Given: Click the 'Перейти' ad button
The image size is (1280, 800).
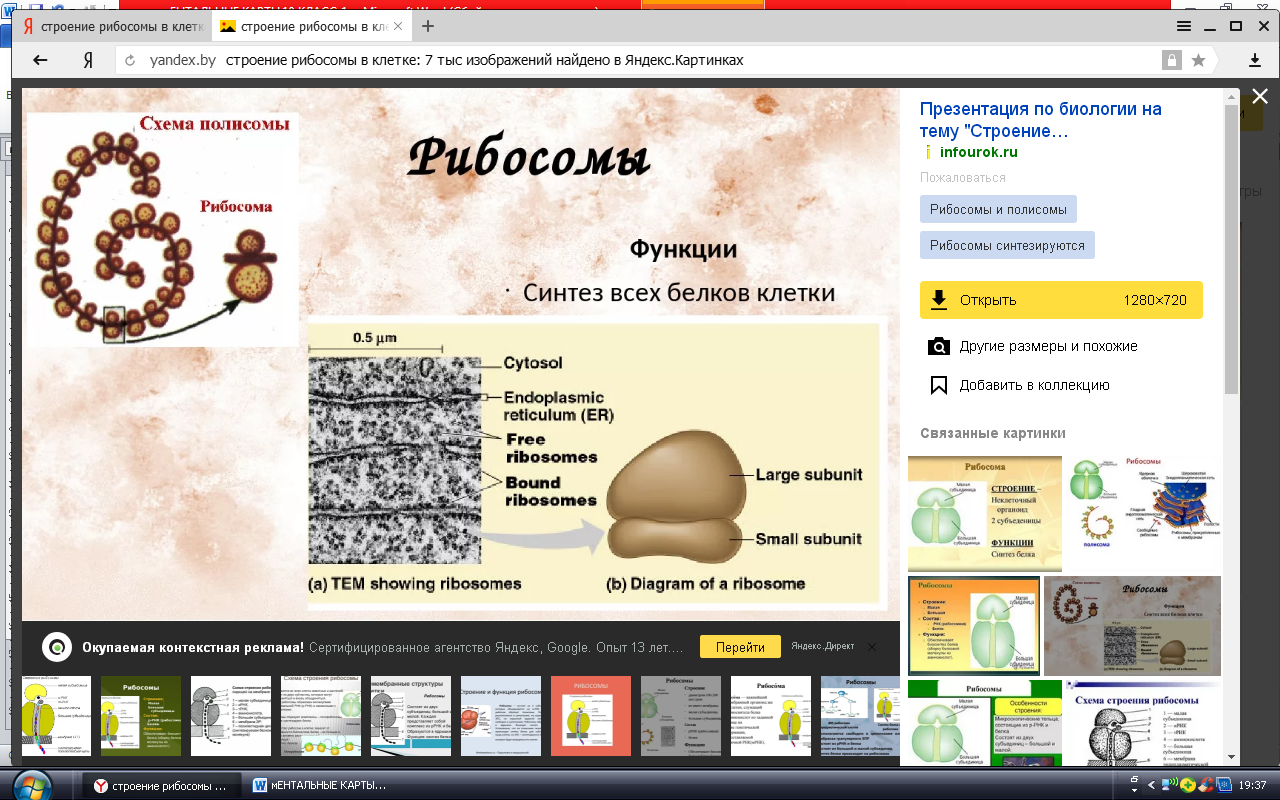Looking at the screenshot, I should pyautogui.click(x=740, y=647).
